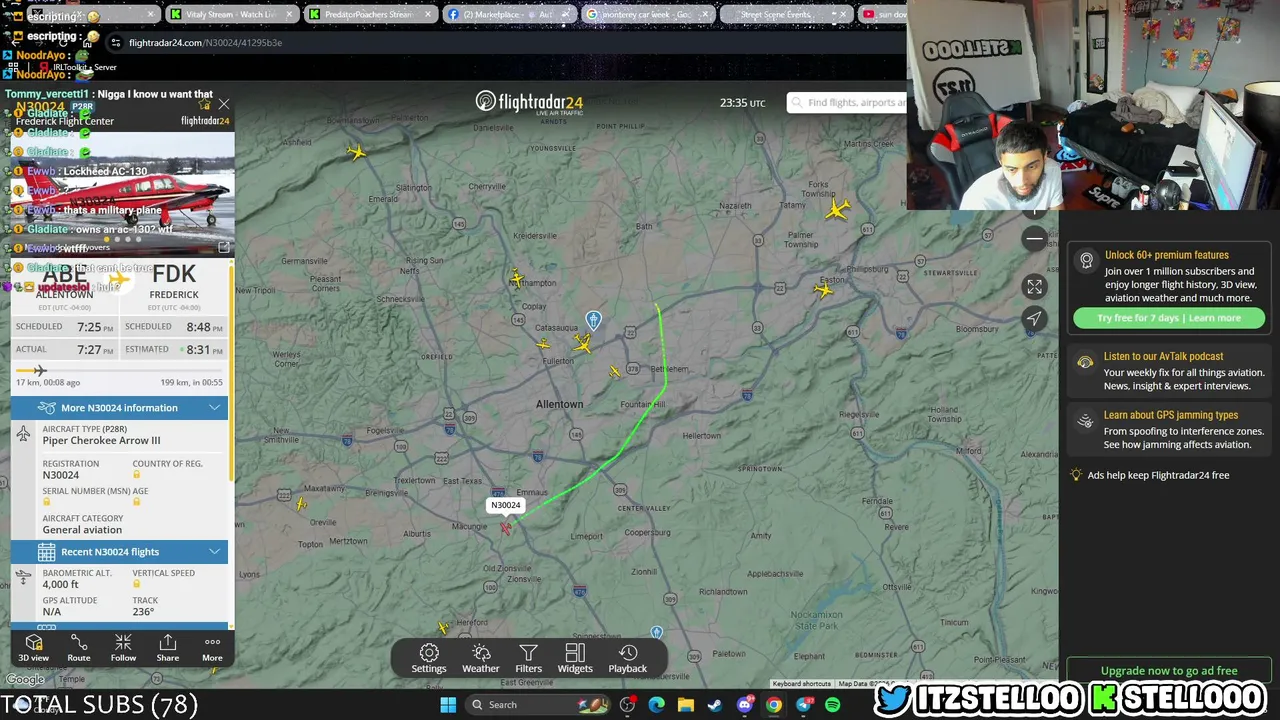Click the 23:35 UTC clock
The height and width of the screenshot is (720, 1280).
tap(743, 103)
